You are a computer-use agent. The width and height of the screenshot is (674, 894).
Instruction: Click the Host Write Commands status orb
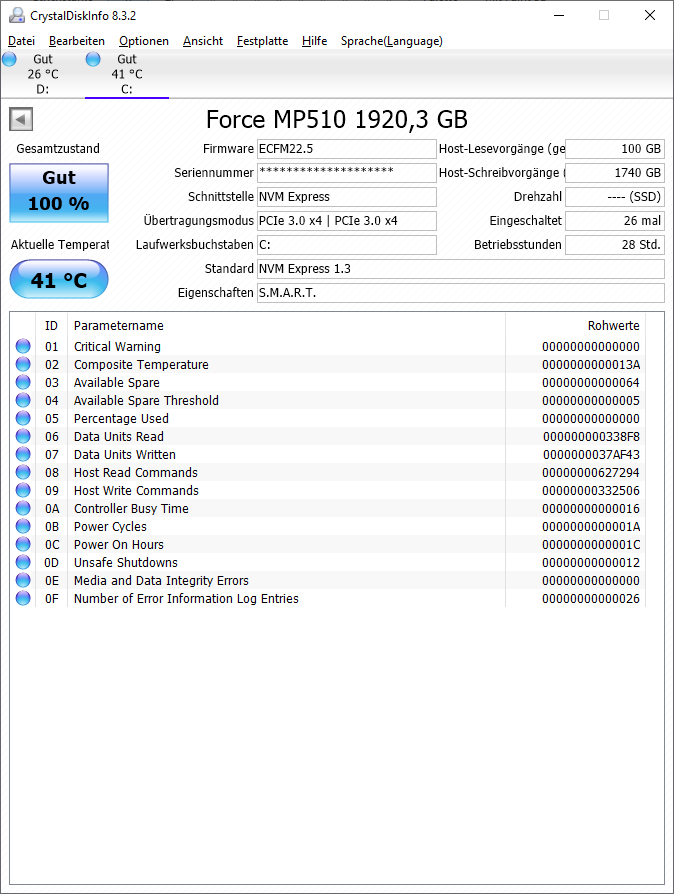[23, 490]
